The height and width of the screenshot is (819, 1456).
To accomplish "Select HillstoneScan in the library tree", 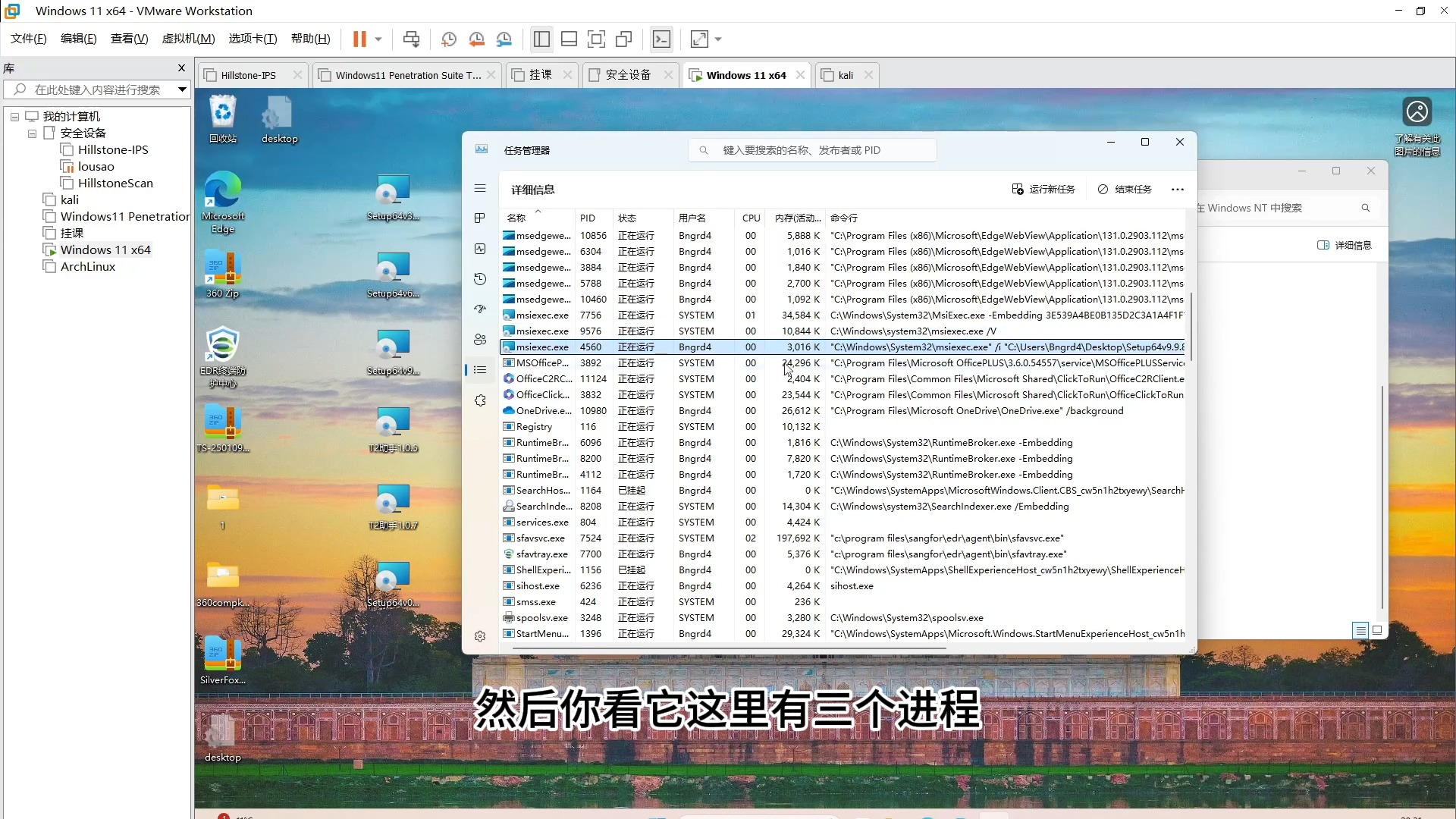I will coord(115,184).
